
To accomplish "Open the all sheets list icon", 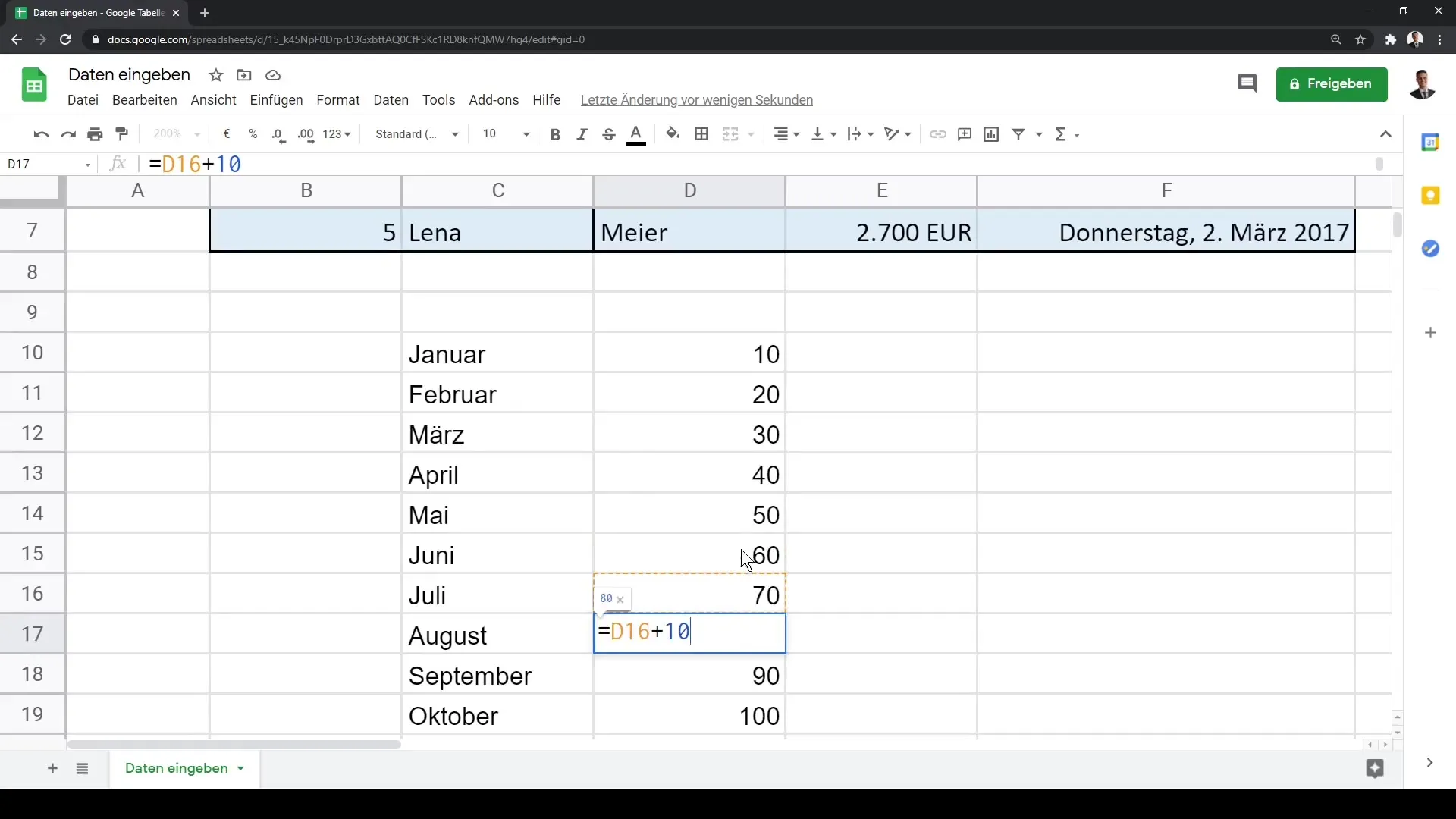I will [82, 769].
